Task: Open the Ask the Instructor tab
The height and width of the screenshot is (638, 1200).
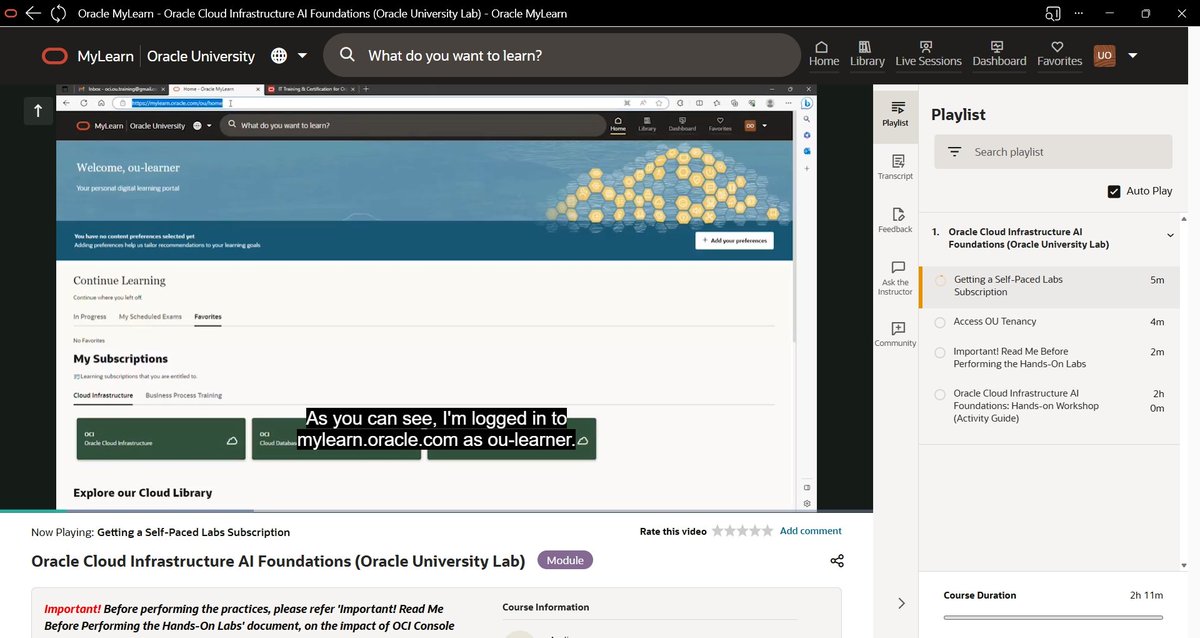Action: pyautogui.click(x=895, y=278)
